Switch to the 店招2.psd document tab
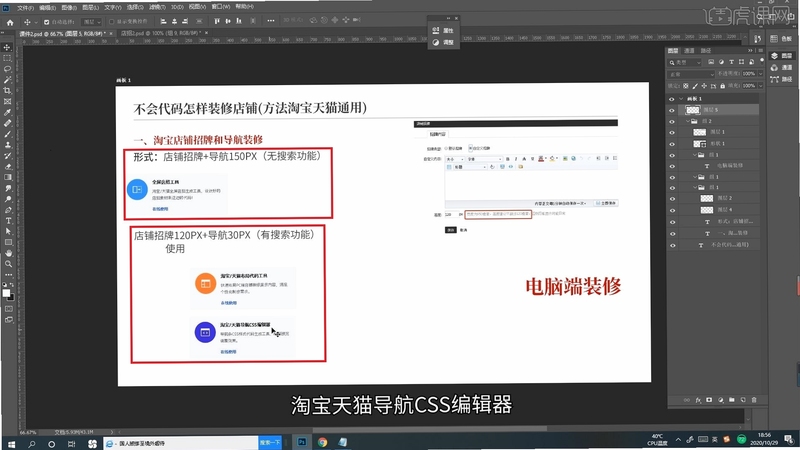 160,33
